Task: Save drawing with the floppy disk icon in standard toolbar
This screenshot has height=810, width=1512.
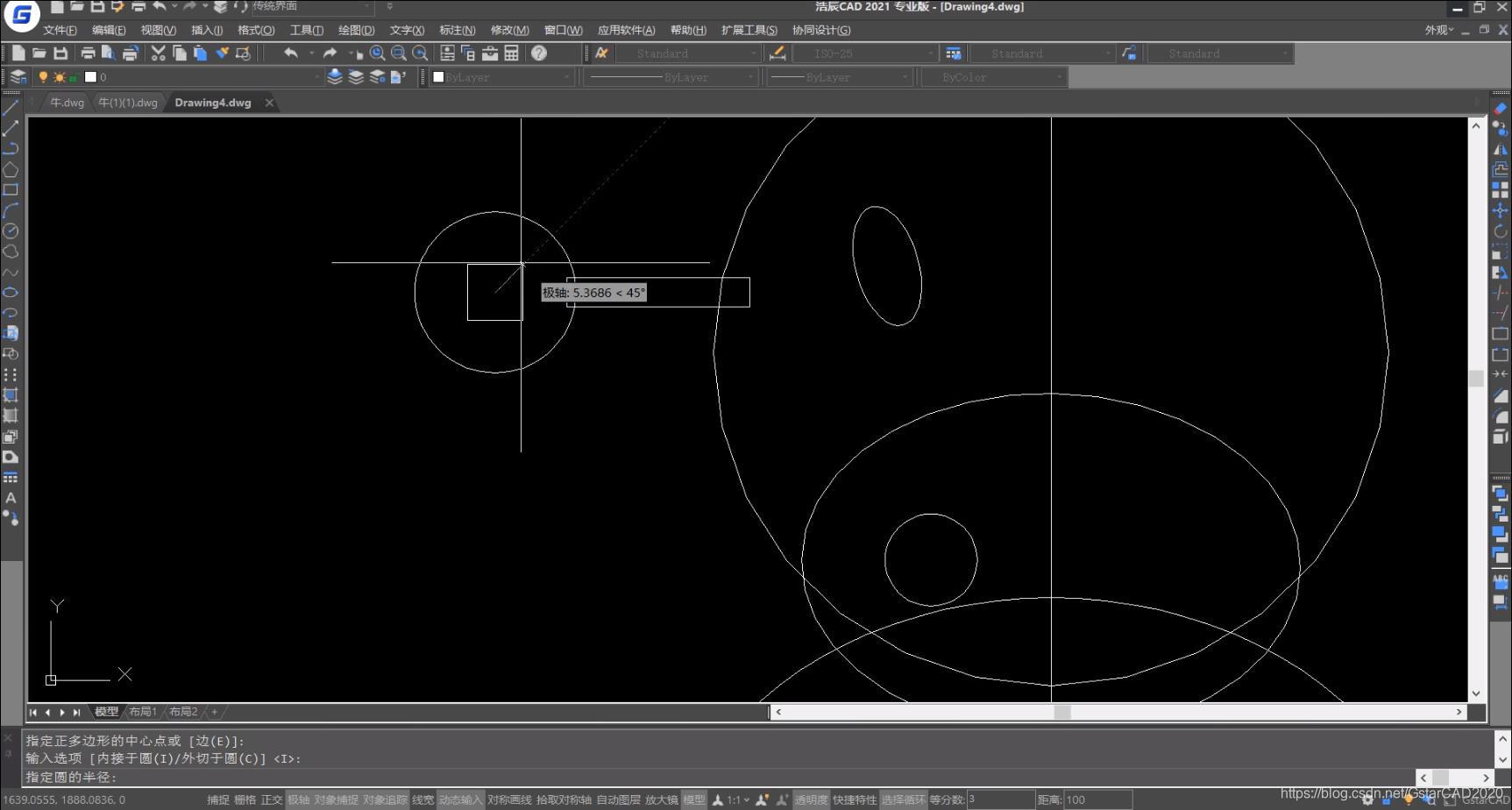Action: click(60, 53)
